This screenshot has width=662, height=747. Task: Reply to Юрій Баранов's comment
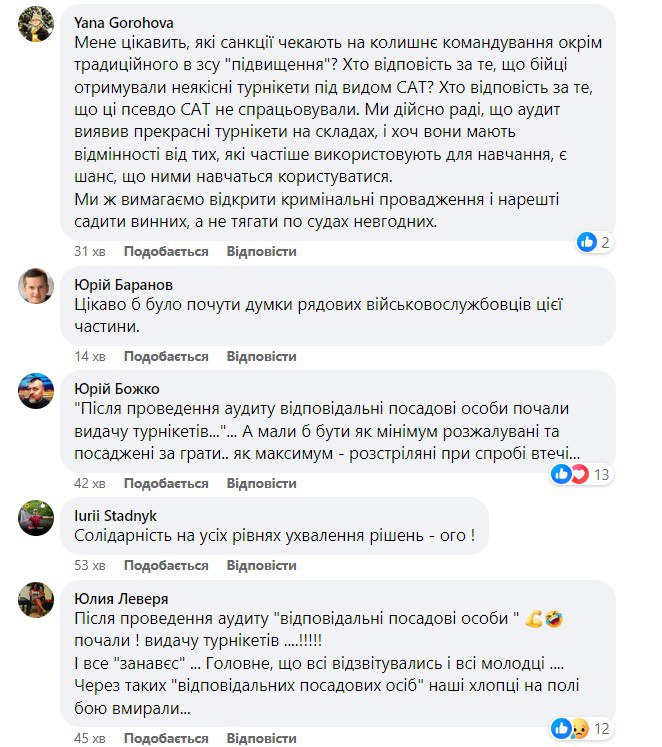pyautogui.click(x=261, y=356)
